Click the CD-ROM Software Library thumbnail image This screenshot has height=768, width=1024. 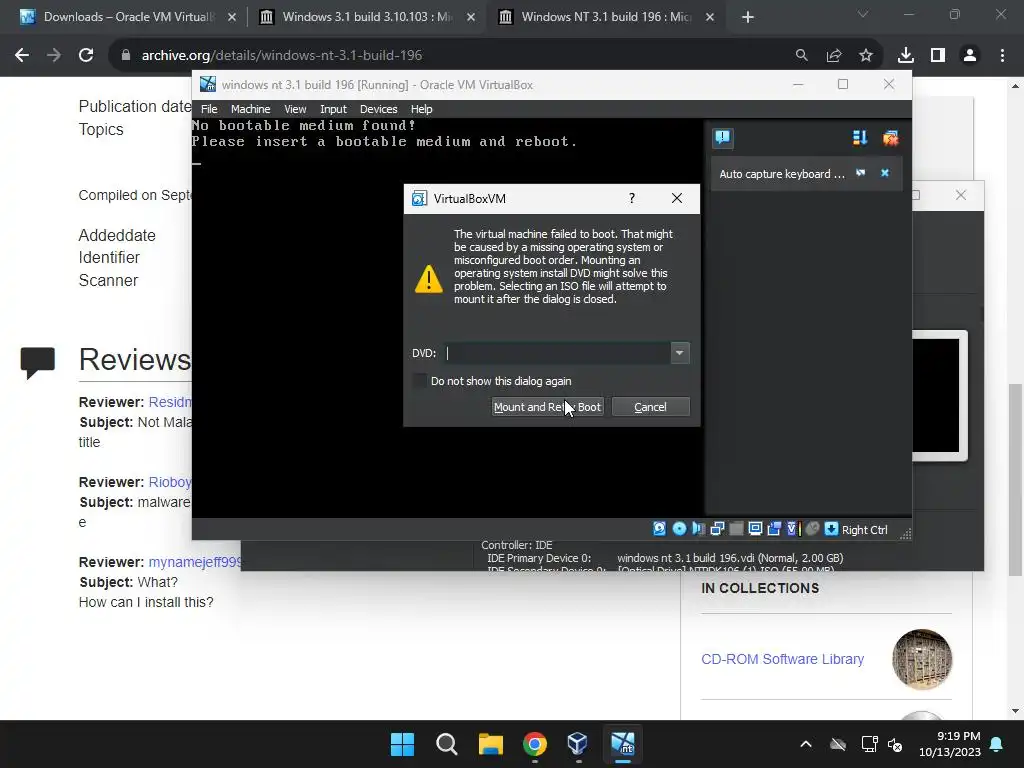[x=921, y=659]
